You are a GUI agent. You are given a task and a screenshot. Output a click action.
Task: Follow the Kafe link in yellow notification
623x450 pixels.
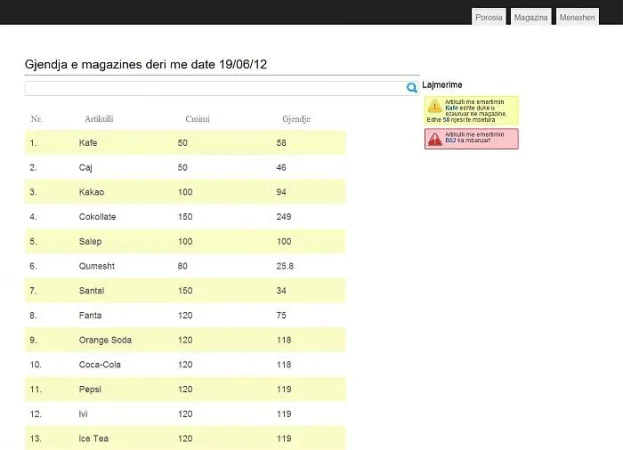click(452, 109)
